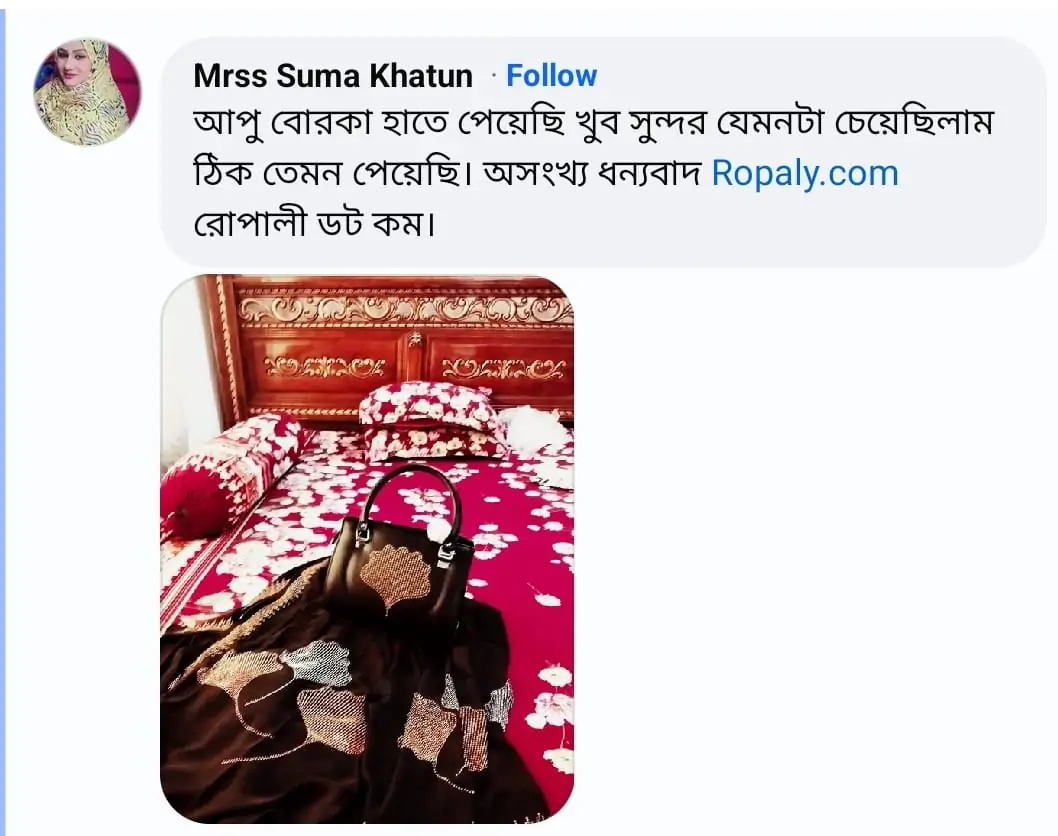Click the red bolster cushion in photo
Screen dimensions: 1058x836
tap(230, 470)
